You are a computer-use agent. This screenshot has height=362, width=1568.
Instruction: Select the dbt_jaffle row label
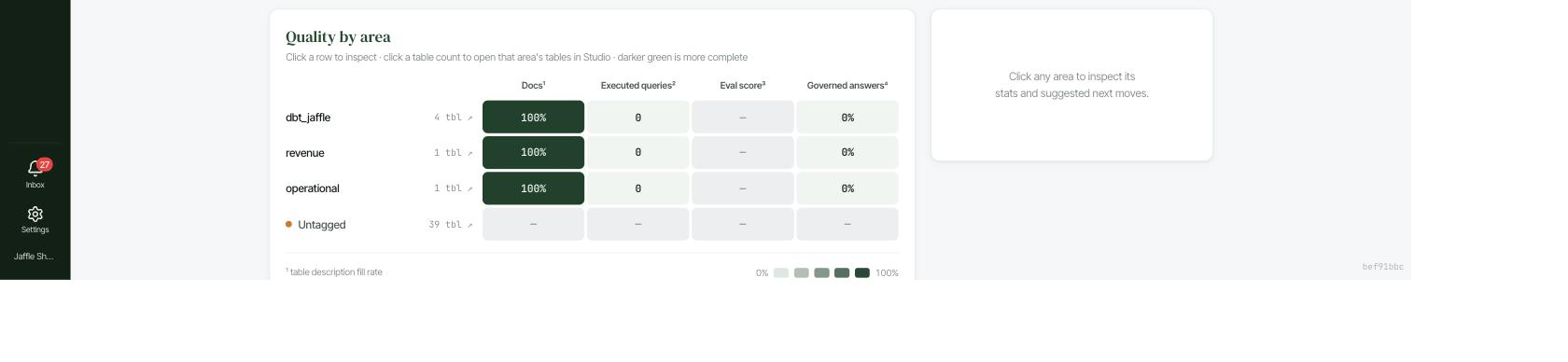(308, 118)
